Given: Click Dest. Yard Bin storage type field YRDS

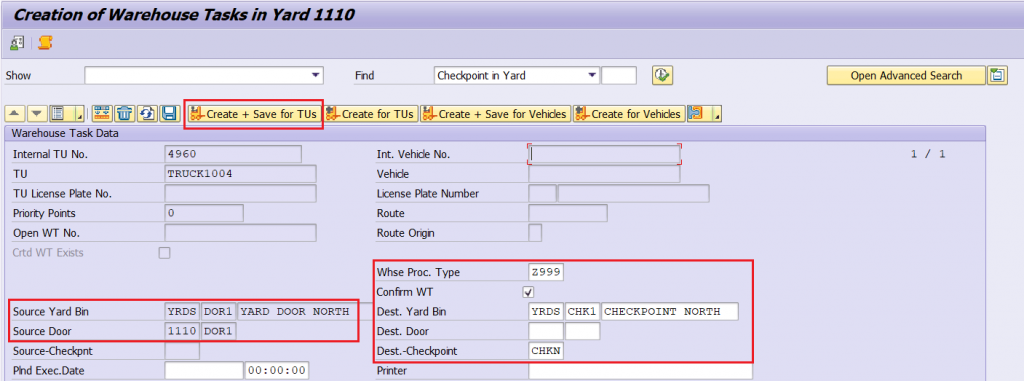Looking at the screenshot, I should point(546,312).
